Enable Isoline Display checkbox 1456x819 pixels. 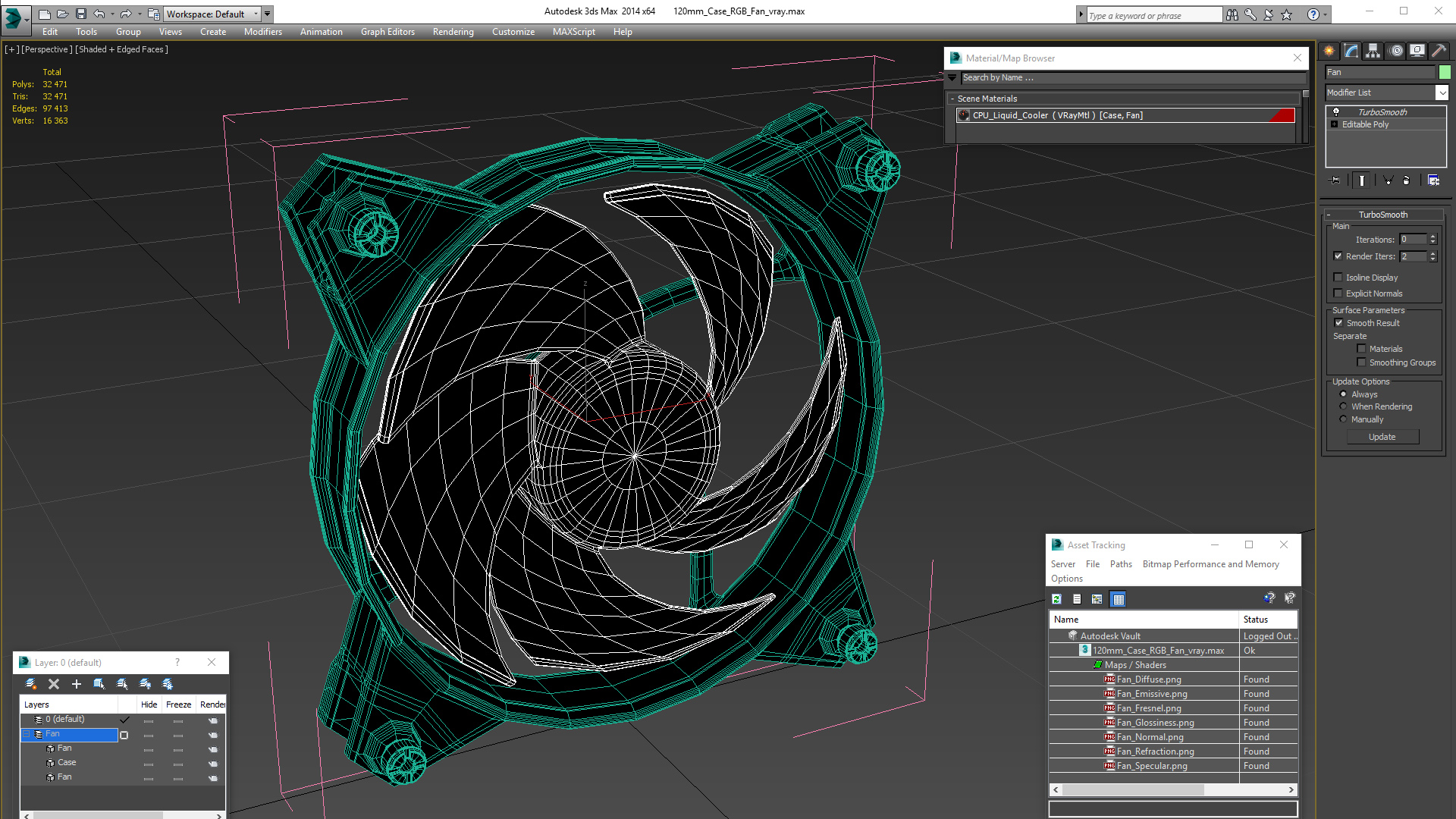[1338, 278]
